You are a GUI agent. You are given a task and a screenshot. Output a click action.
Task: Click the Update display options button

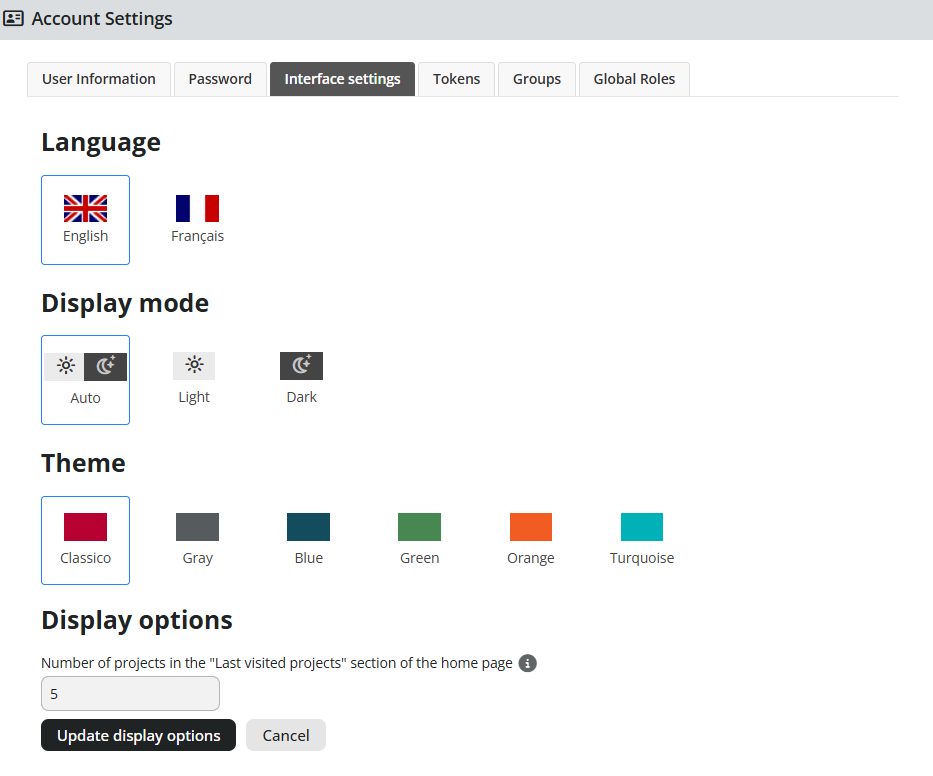pos(138,735)
